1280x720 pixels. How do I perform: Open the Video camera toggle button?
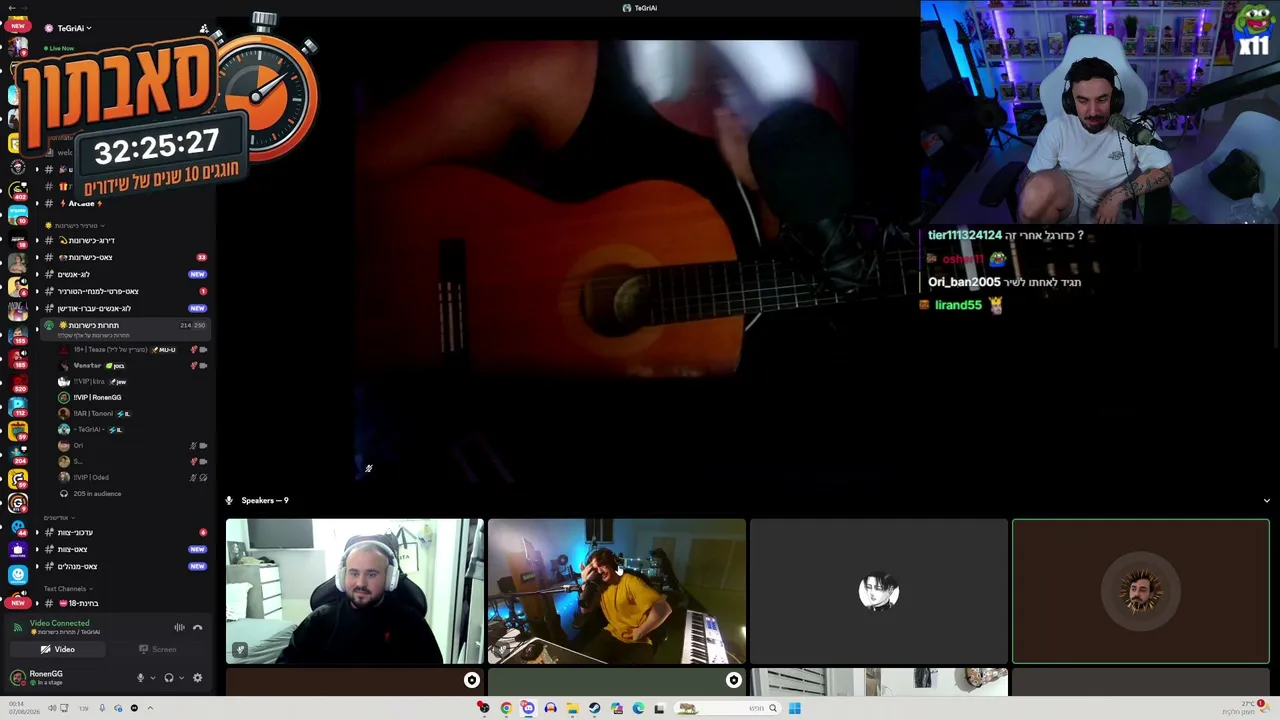click(58, 649)
